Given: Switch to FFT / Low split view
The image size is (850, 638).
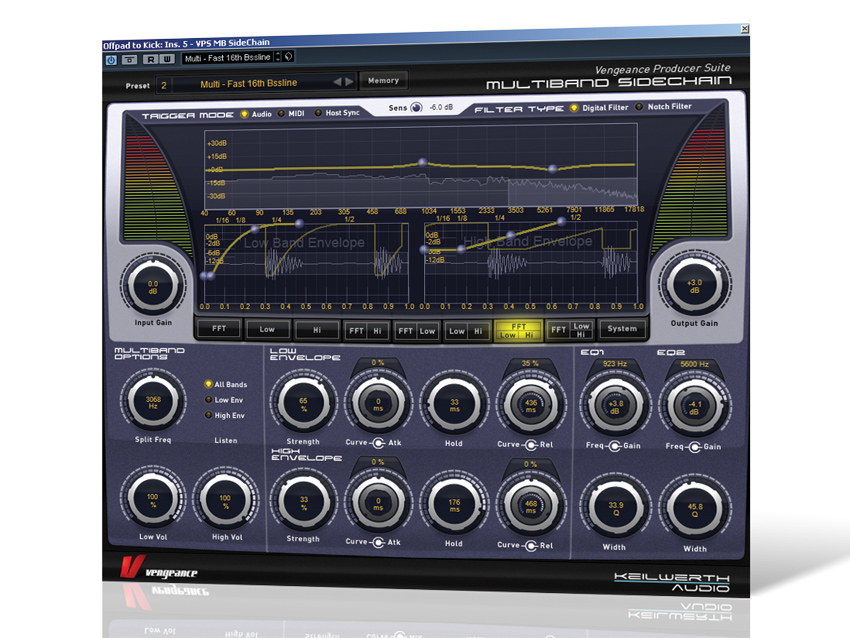Looking at the screenshot, I should (x=416, y=331).
